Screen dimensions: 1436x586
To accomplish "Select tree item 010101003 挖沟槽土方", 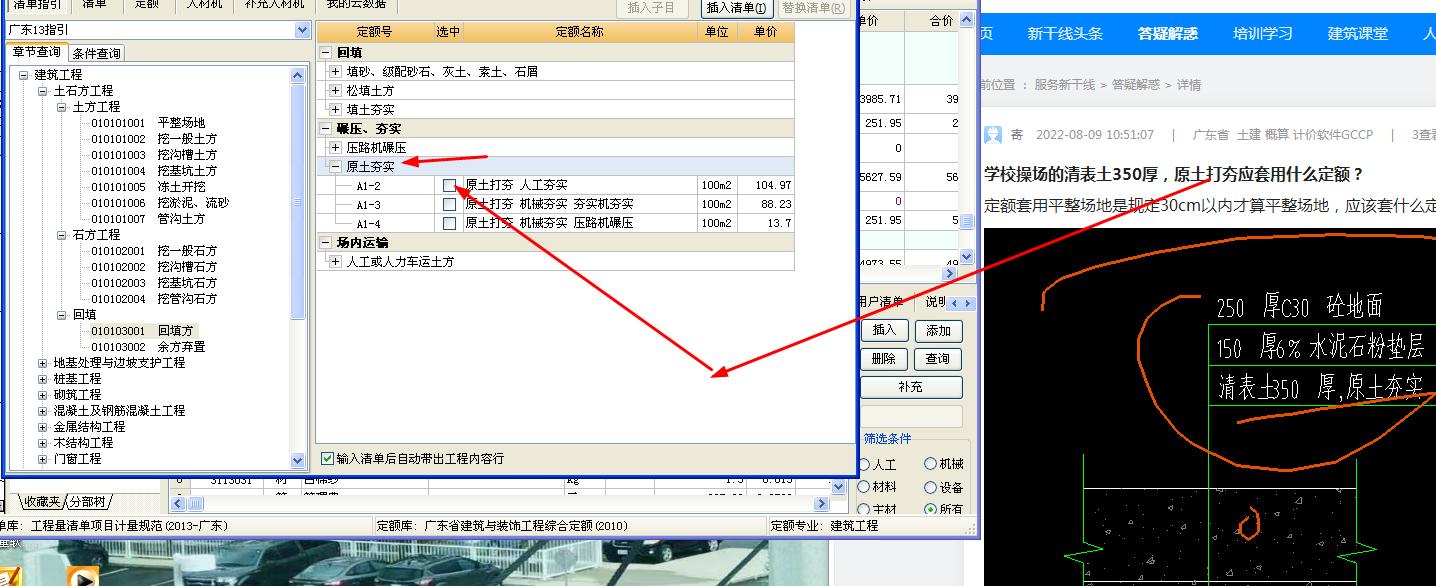I will [154, 155].
